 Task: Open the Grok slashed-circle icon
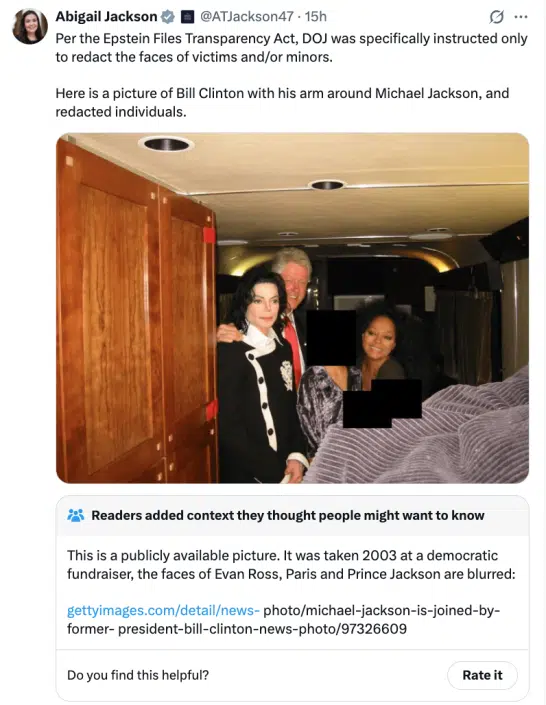tap(496, 17)
